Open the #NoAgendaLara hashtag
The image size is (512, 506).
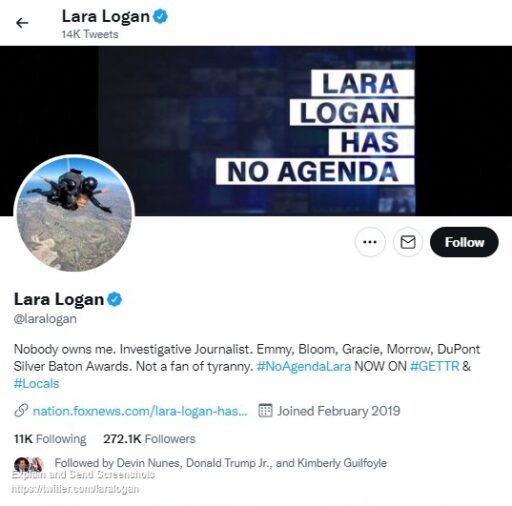click(x=304, y=366)
